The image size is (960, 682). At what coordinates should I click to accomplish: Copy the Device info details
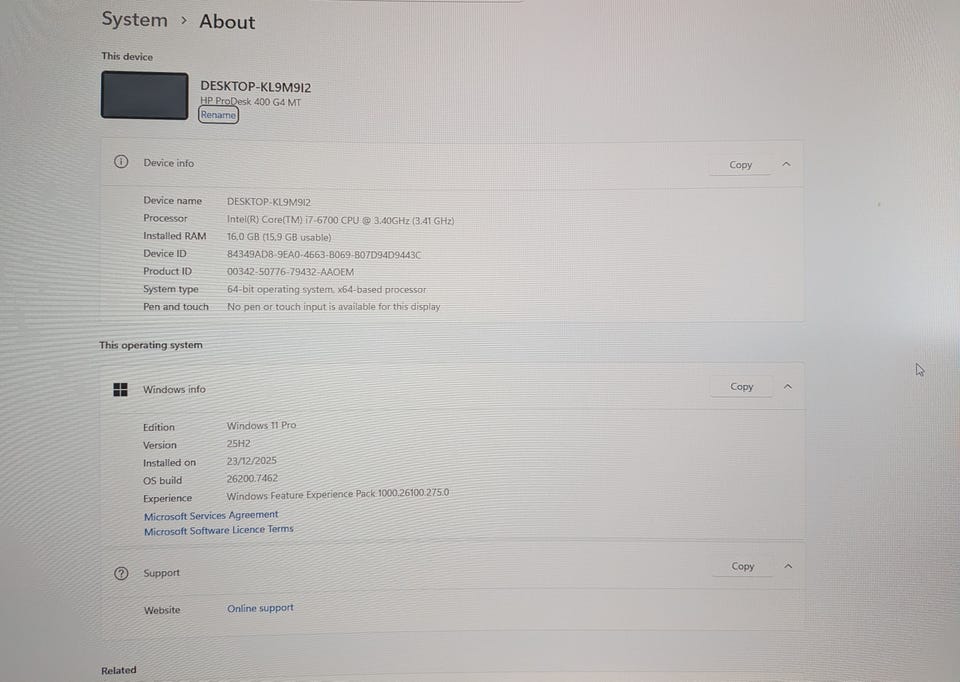pos(740,165)
